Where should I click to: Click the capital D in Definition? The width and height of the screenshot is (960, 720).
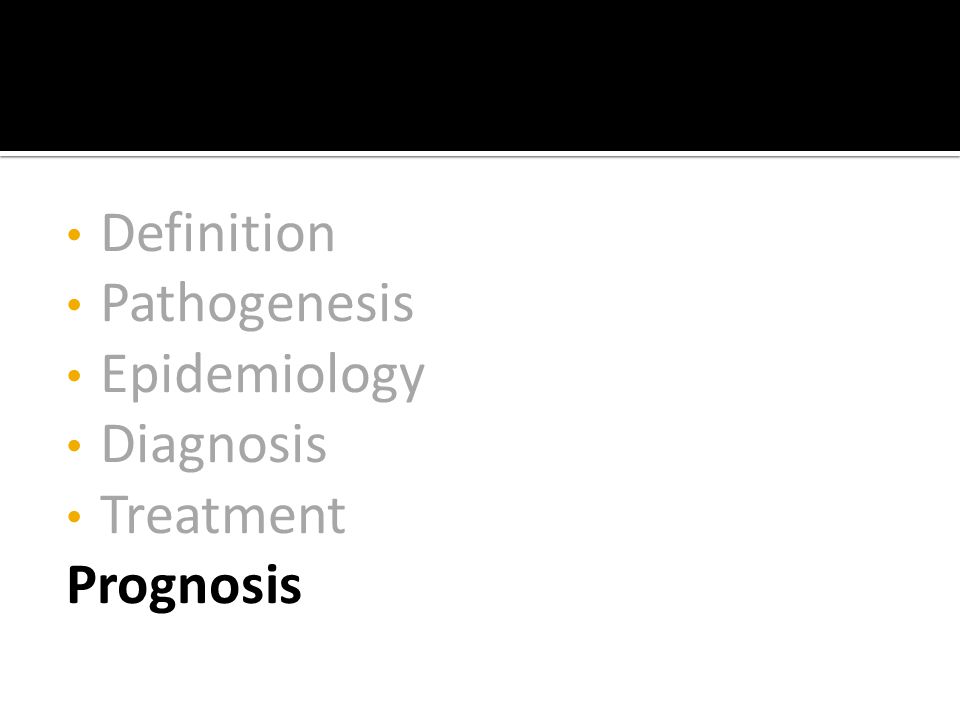click(x=118, y=233)
